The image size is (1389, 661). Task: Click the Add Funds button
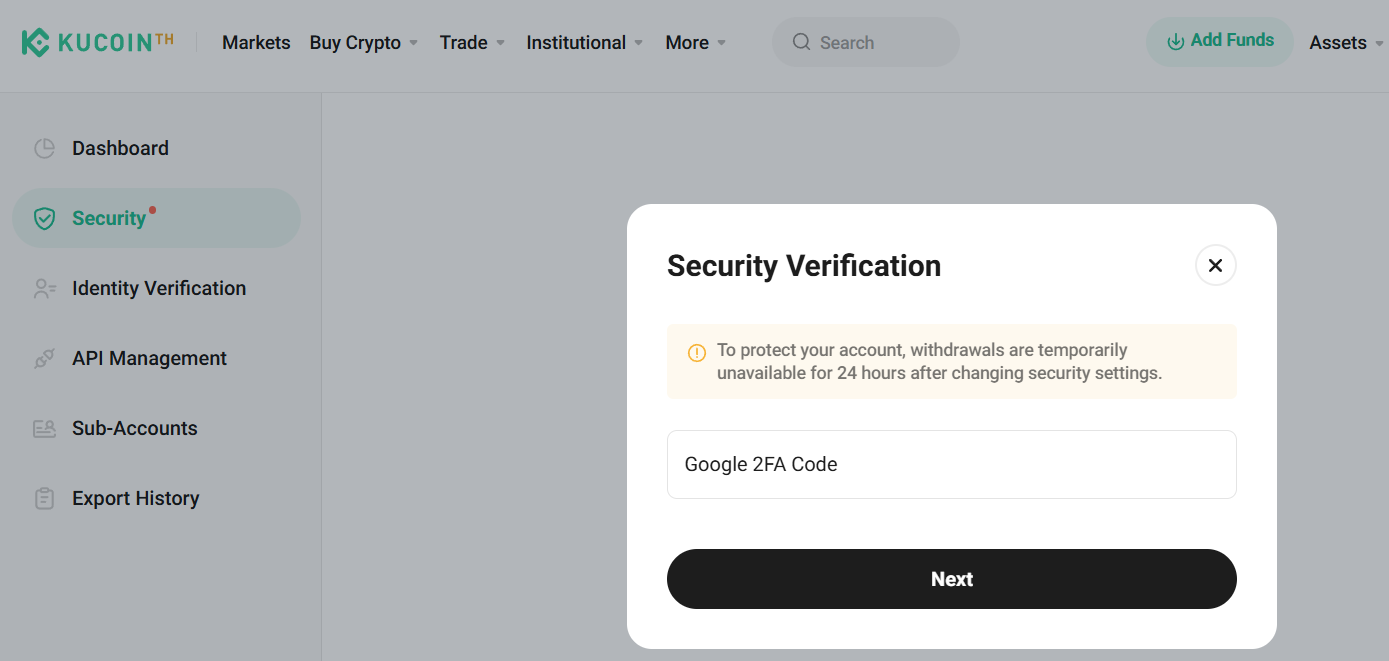[1219, 42]
